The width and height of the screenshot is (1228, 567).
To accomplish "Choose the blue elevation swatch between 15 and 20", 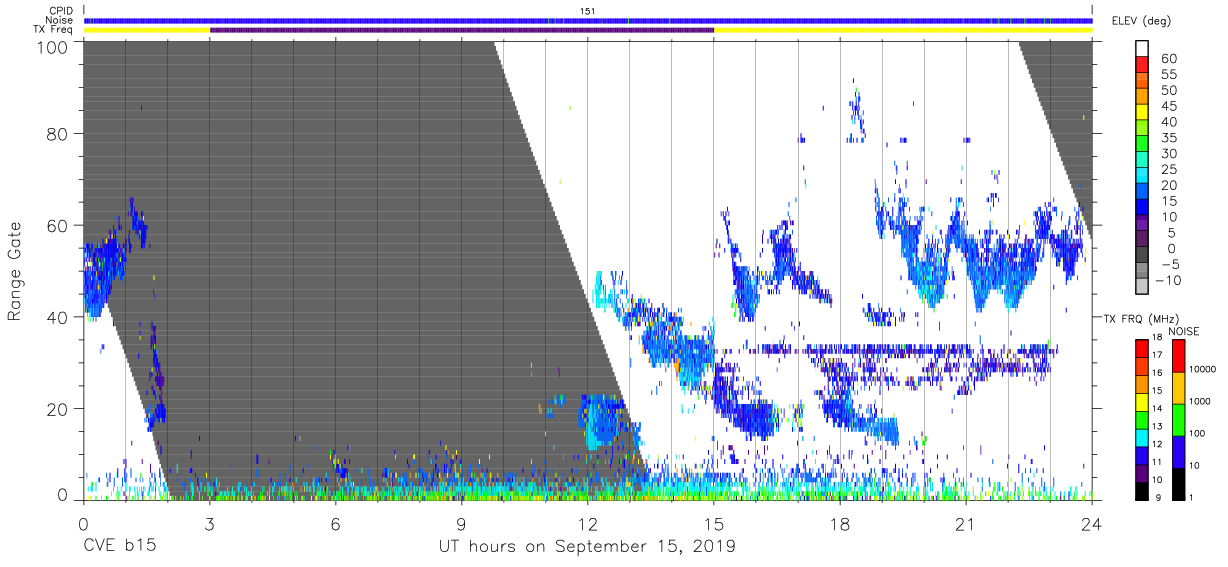I will click(1141, 192).
